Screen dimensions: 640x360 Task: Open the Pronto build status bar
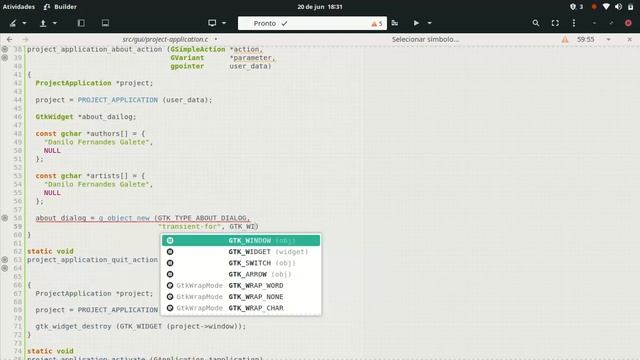[x=312, y=23]
